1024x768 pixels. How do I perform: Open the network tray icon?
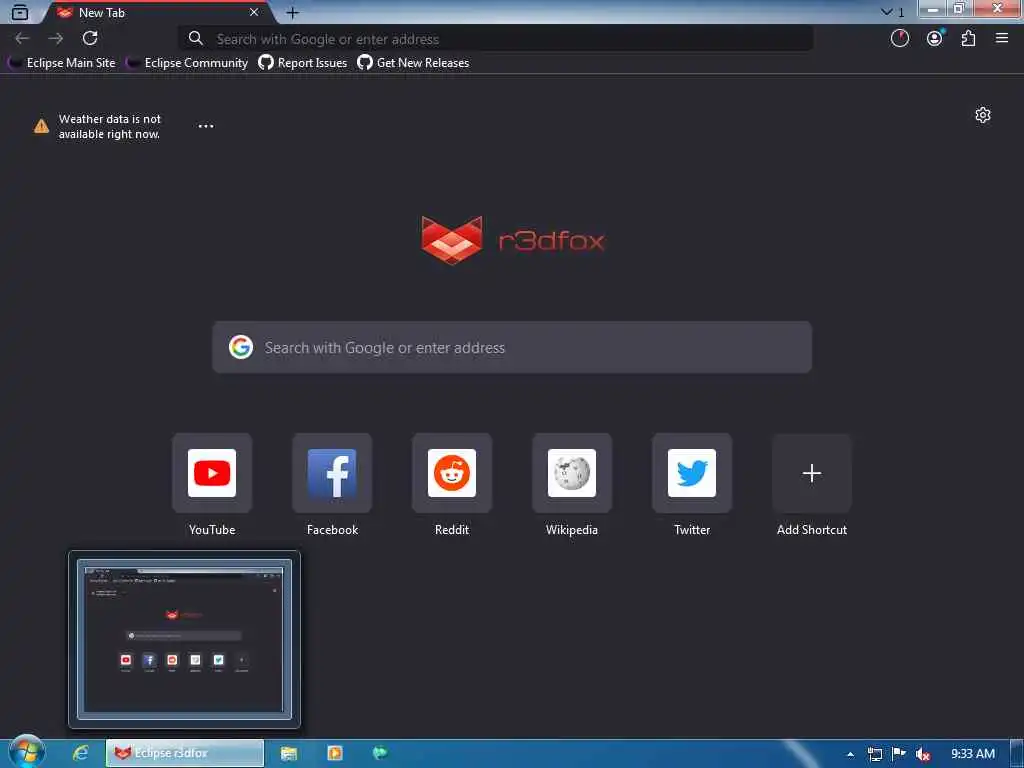pos(875,754)
